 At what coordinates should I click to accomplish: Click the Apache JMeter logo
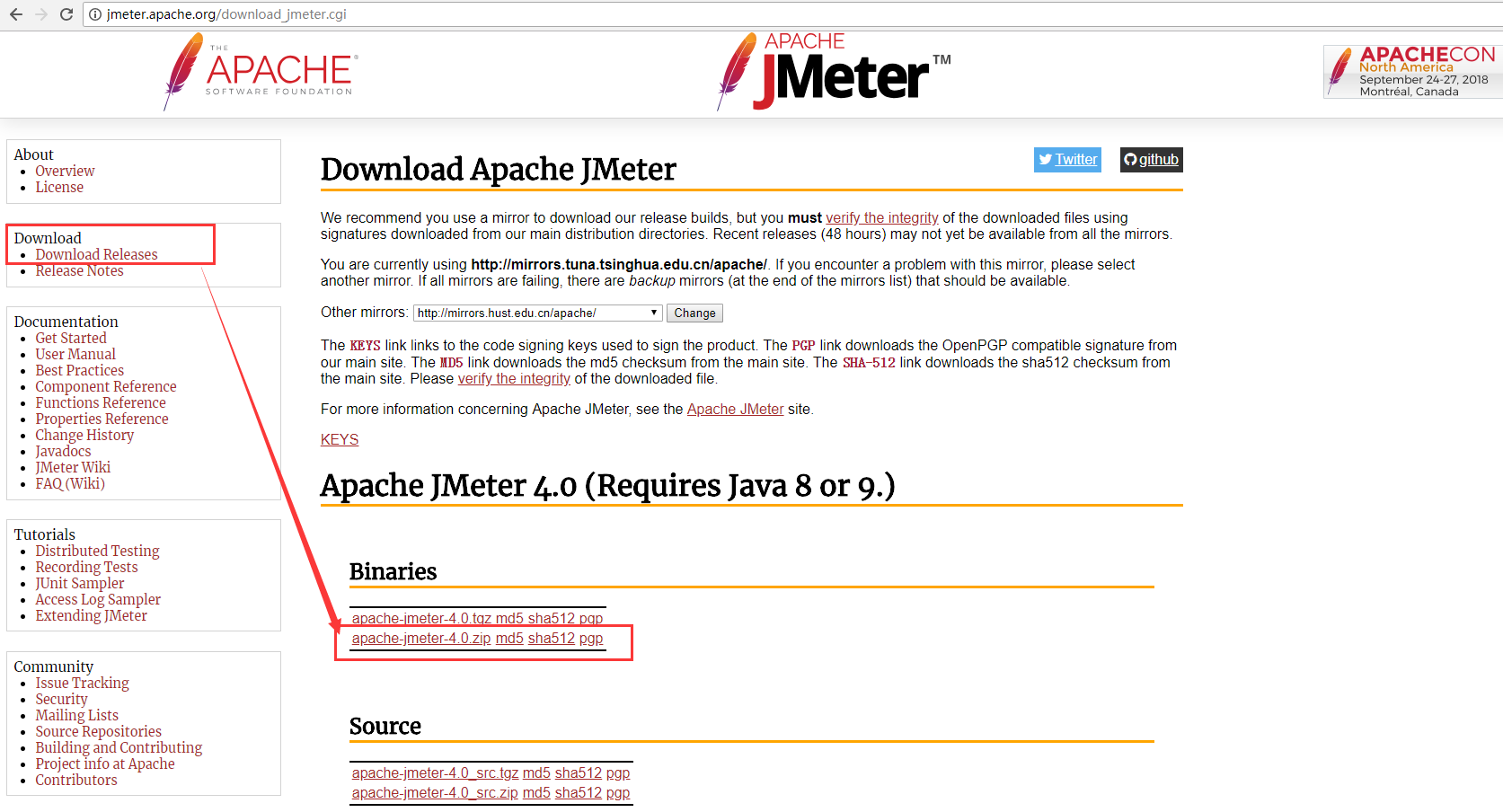point(834,72)
